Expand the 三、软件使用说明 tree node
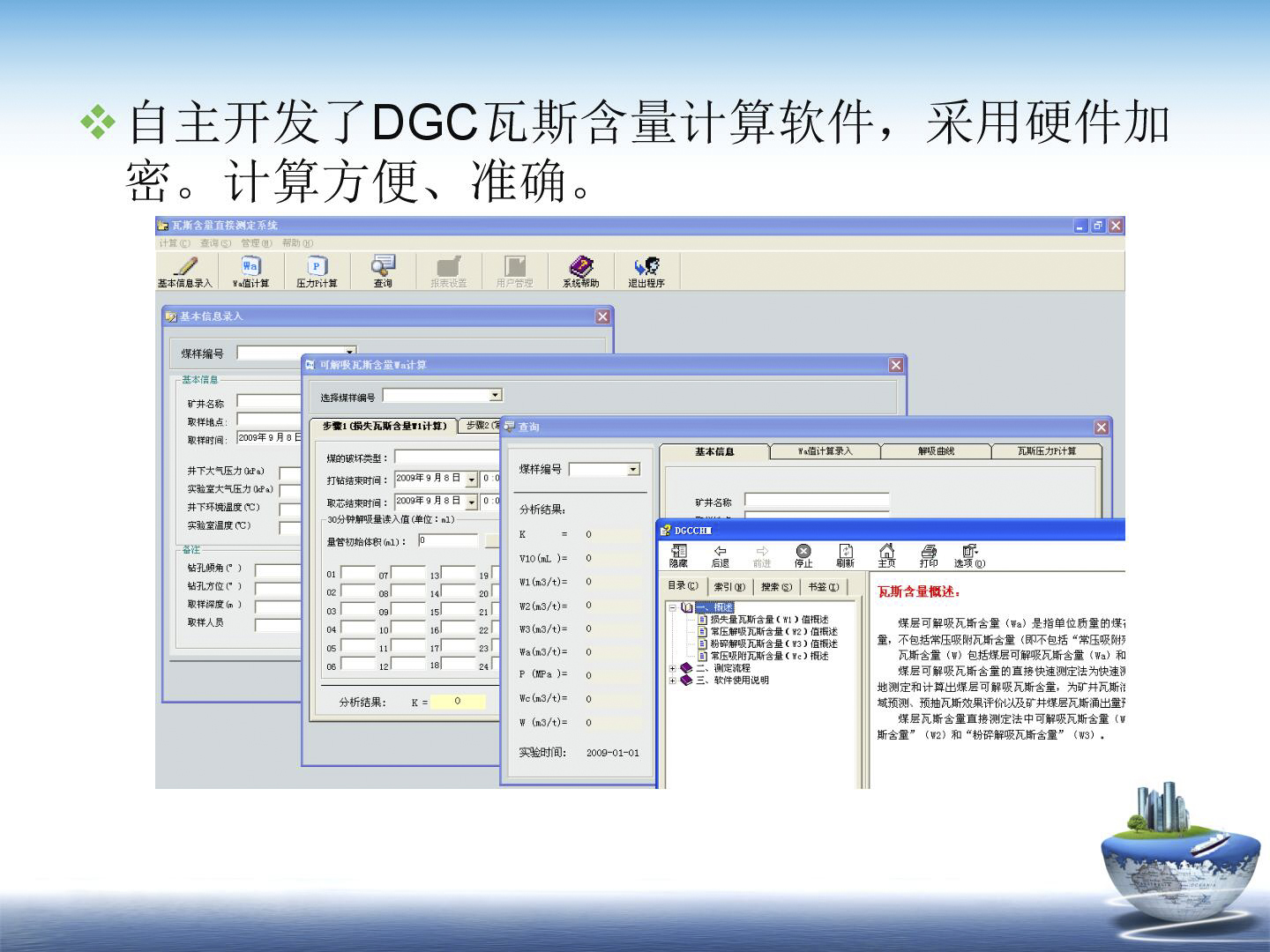The height and width of the screenshot is (952, 1270). 673,681
